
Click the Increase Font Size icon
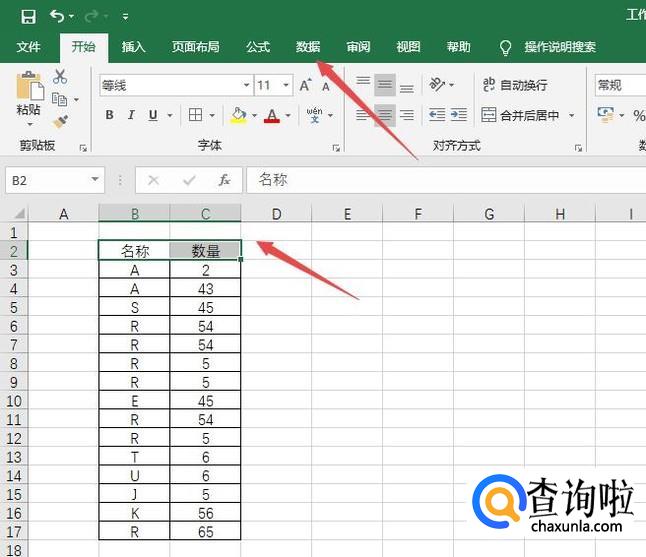coord(305,85)
